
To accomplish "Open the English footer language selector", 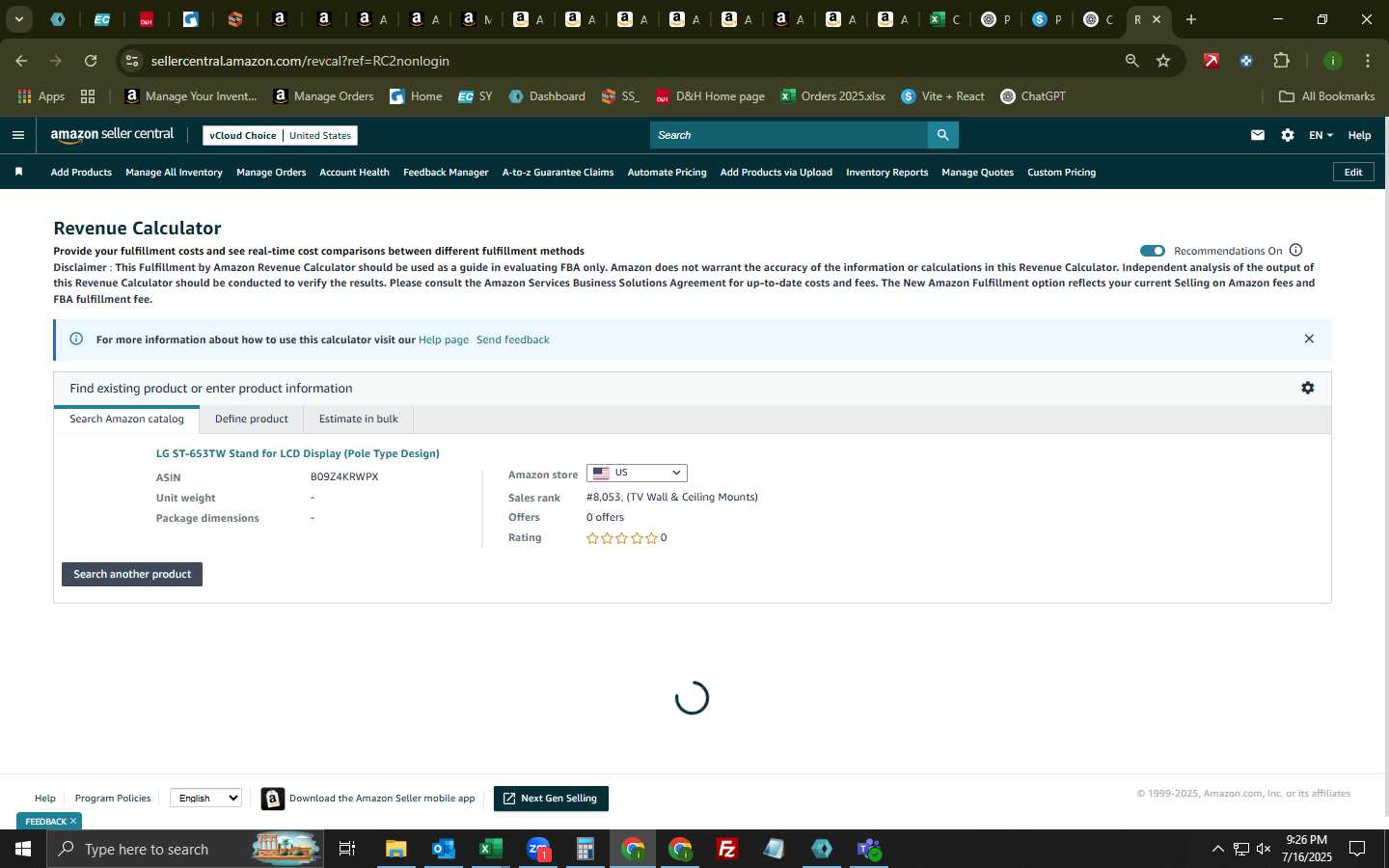I will tap(205, 798).
